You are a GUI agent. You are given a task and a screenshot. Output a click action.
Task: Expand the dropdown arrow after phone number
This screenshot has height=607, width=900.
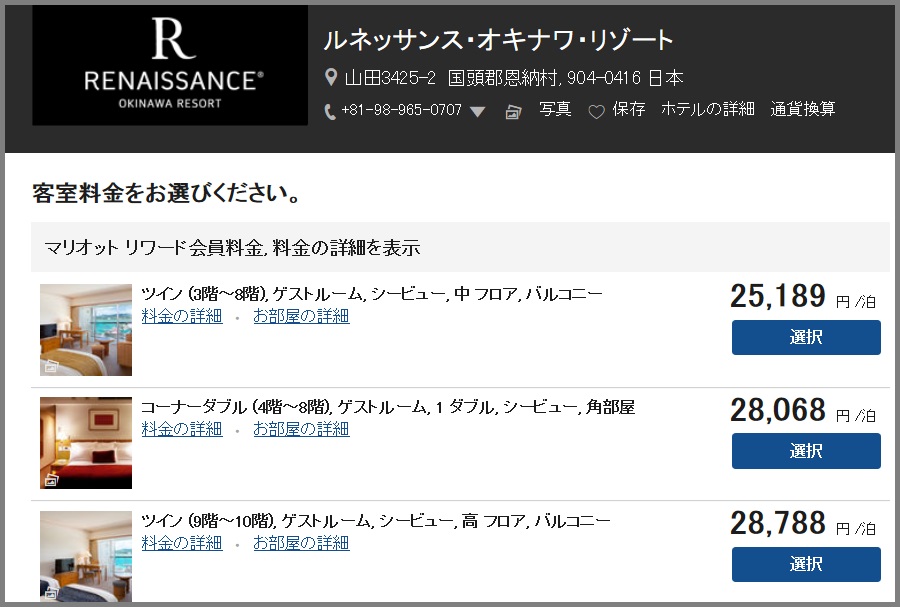477,112
